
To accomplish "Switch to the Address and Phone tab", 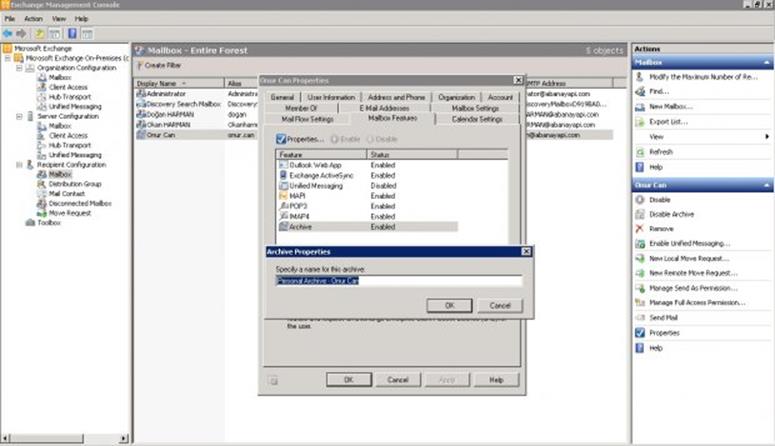I will click(396, 97).
